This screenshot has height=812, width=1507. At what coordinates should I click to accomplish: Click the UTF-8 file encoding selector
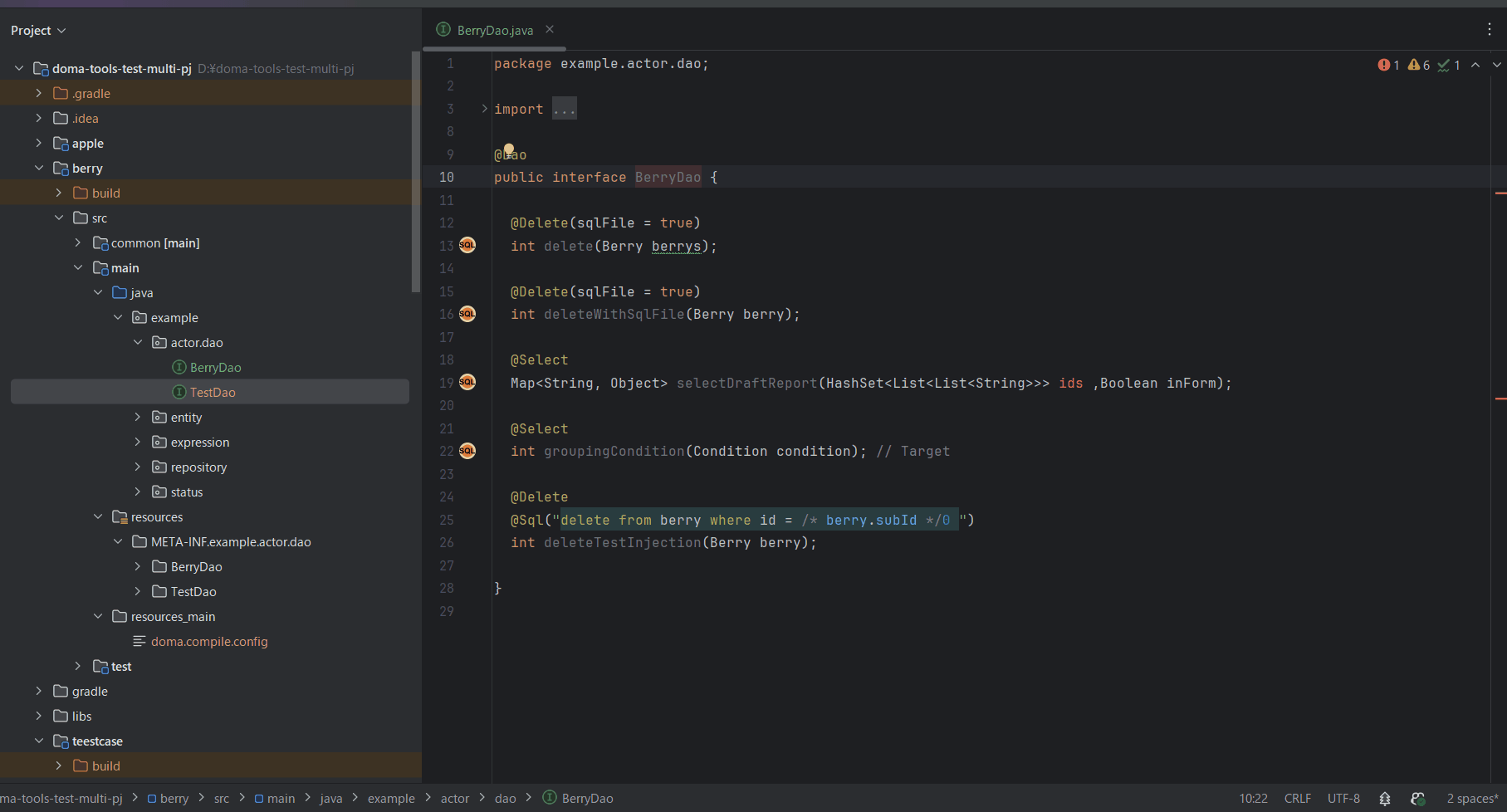pyautogui.click(x=1343, y=799)
